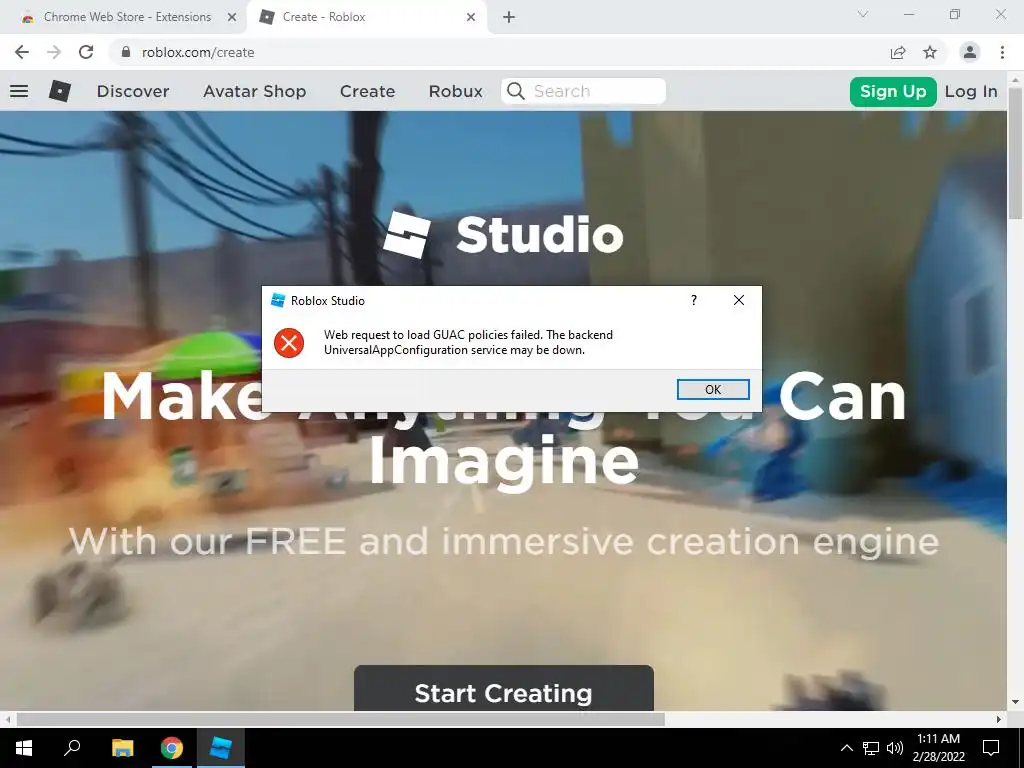Reload the roblox.com/create page

click(86, 52)
